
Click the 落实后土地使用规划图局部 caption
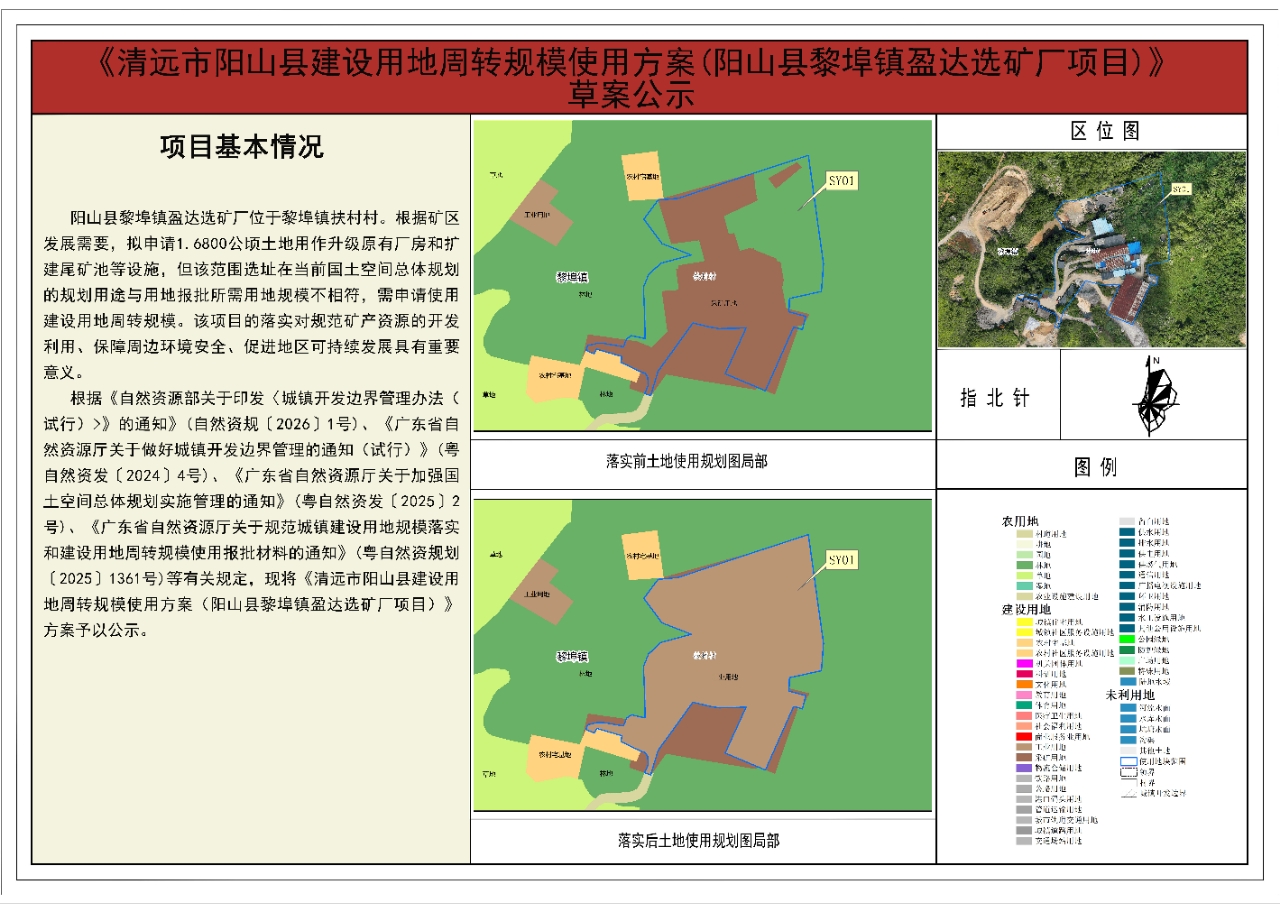[x=698, y=840]
